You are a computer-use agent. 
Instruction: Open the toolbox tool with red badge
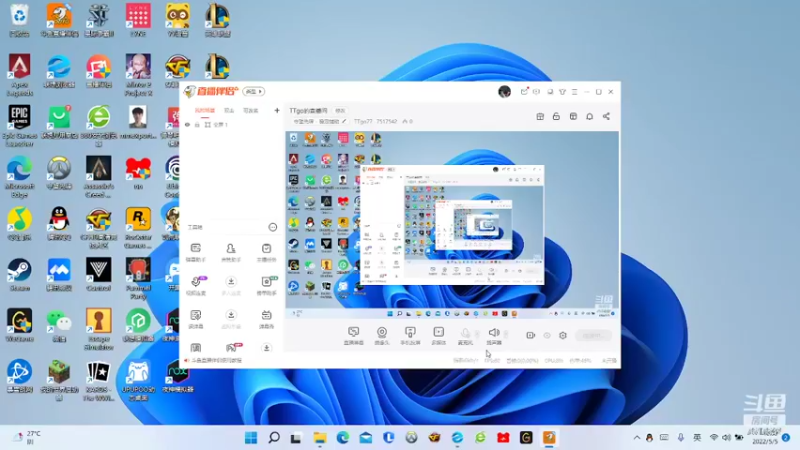(x=234, y=348)
